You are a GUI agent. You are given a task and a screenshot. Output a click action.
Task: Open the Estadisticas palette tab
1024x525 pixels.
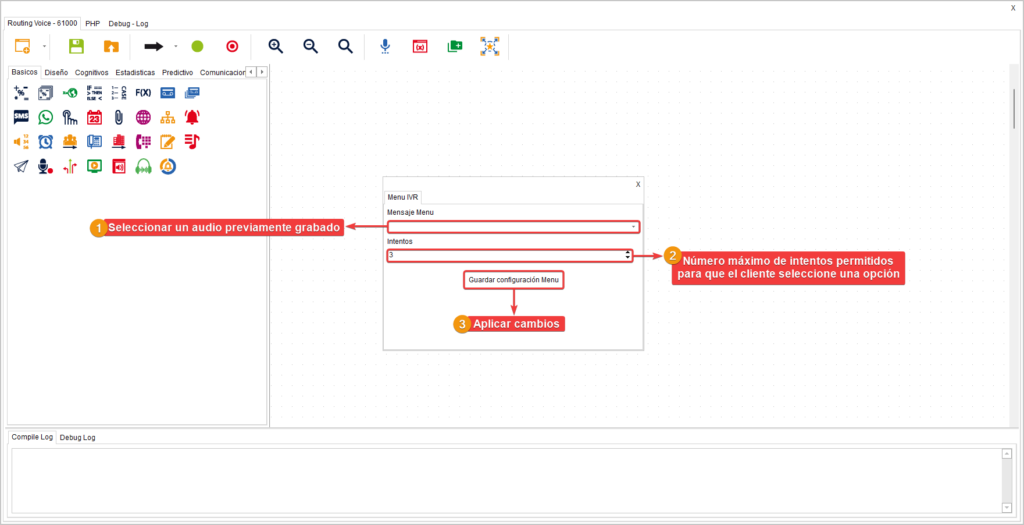coord(135,72)
